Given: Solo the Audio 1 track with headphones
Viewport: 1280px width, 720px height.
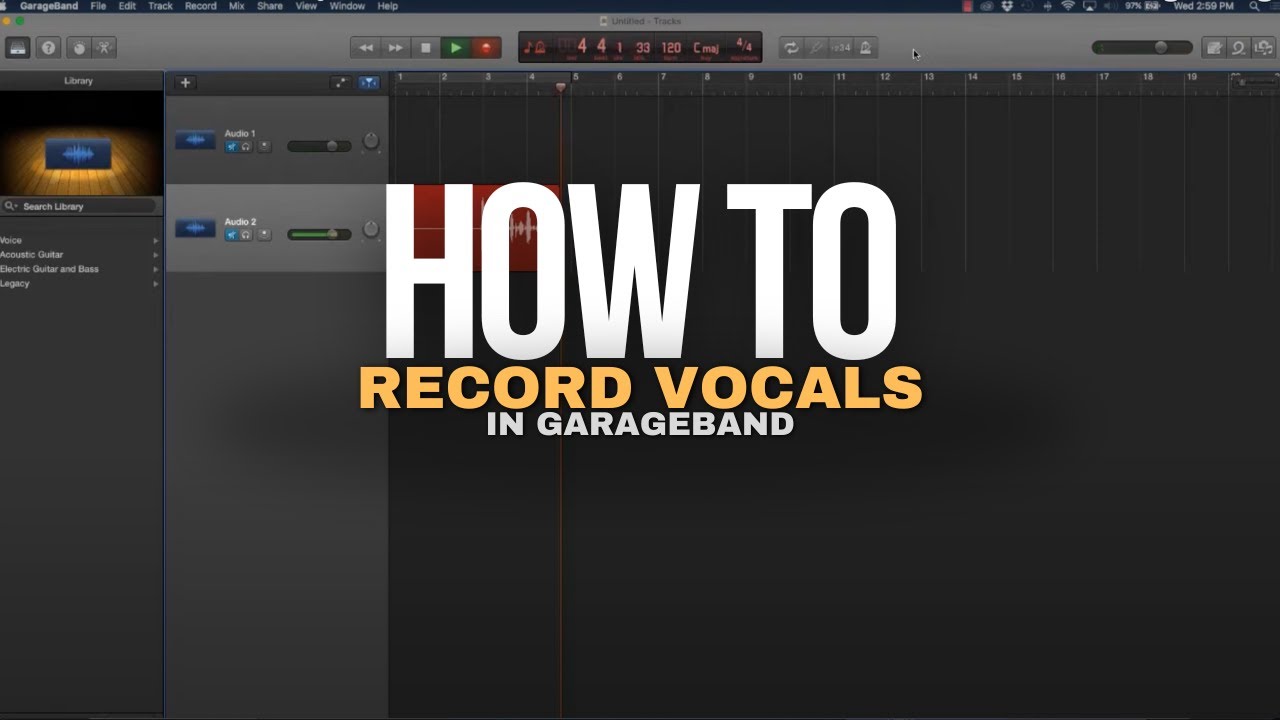Looking at the screenshot, I should pos(245,146).
